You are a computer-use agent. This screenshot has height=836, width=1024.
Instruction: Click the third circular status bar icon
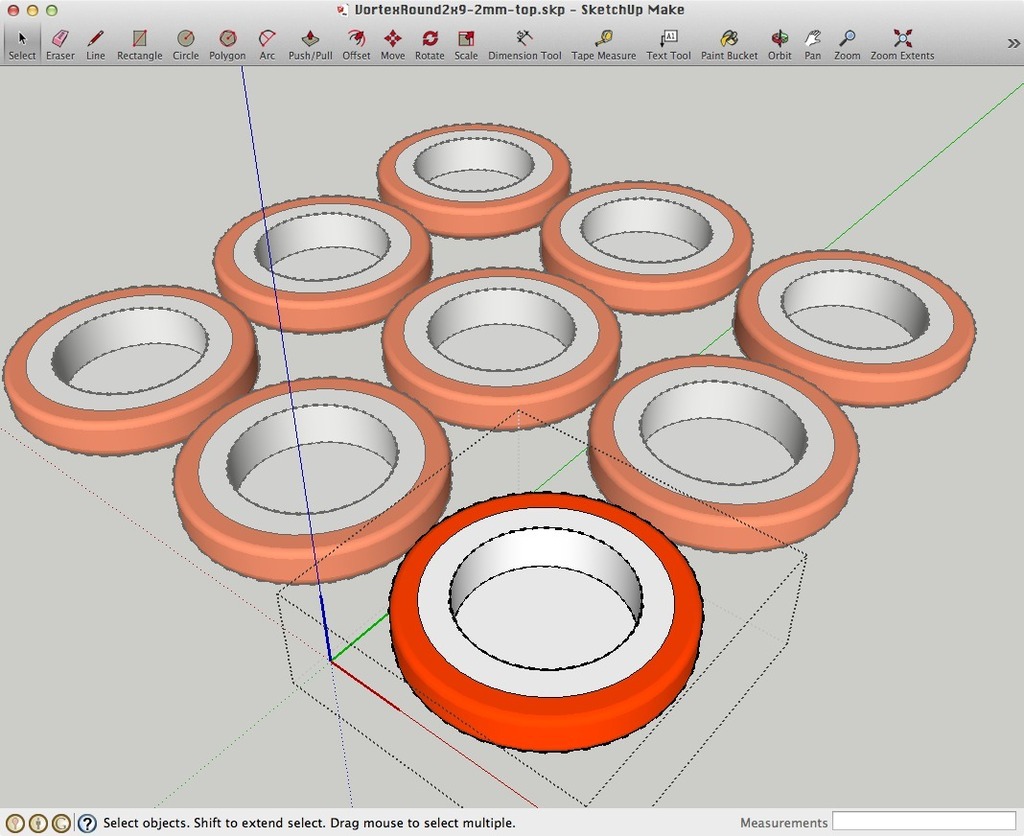coord(61,823)
